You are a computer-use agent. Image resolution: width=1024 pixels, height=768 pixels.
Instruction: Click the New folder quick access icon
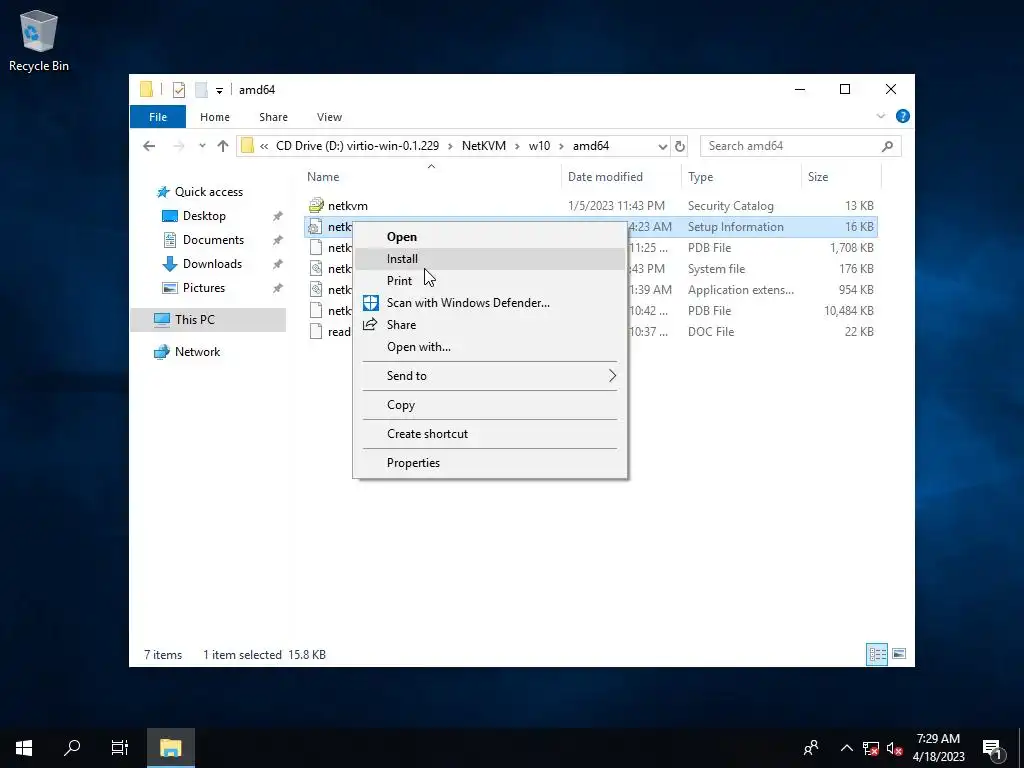(201, 90)
